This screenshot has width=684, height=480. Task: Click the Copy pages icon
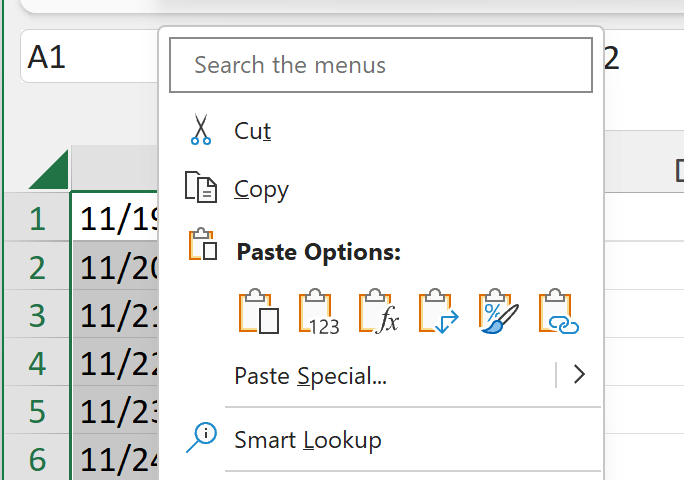coord(201,189)
